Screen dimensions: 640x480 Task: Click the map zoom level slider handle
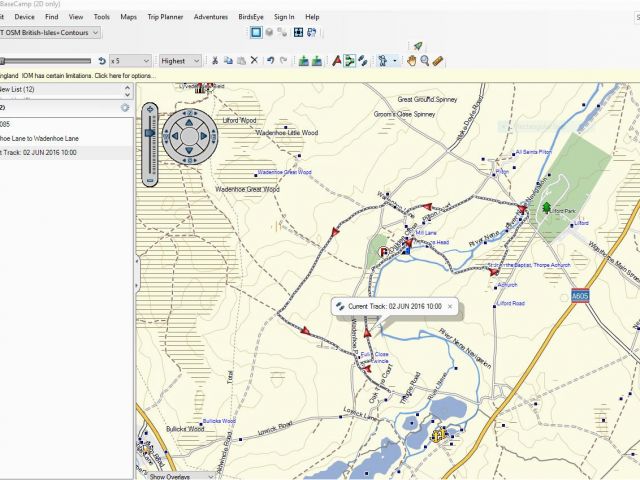tap(150, 133)
